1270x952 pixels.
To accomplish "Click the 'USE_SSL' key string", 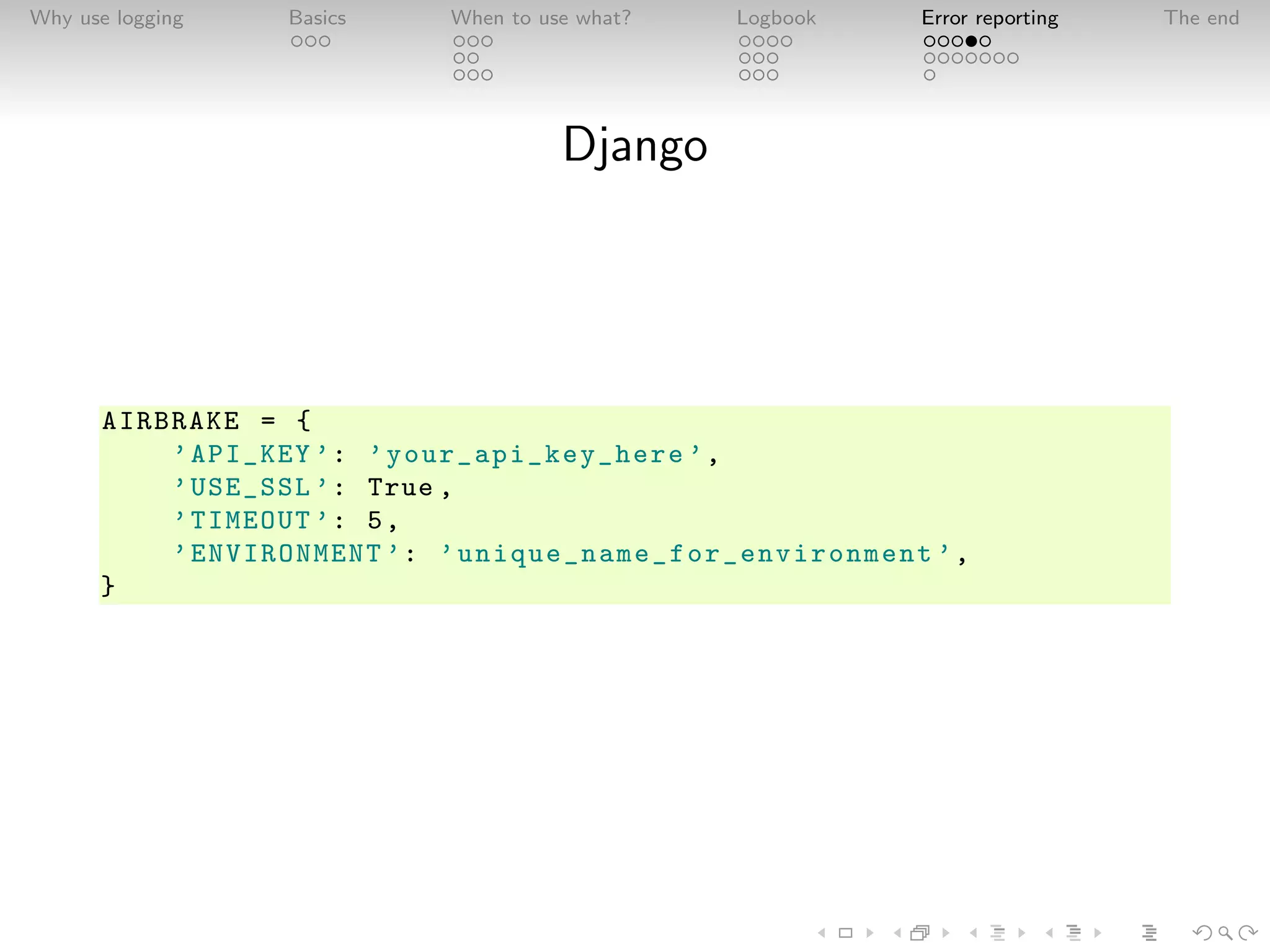I will [x=251, y=488].
